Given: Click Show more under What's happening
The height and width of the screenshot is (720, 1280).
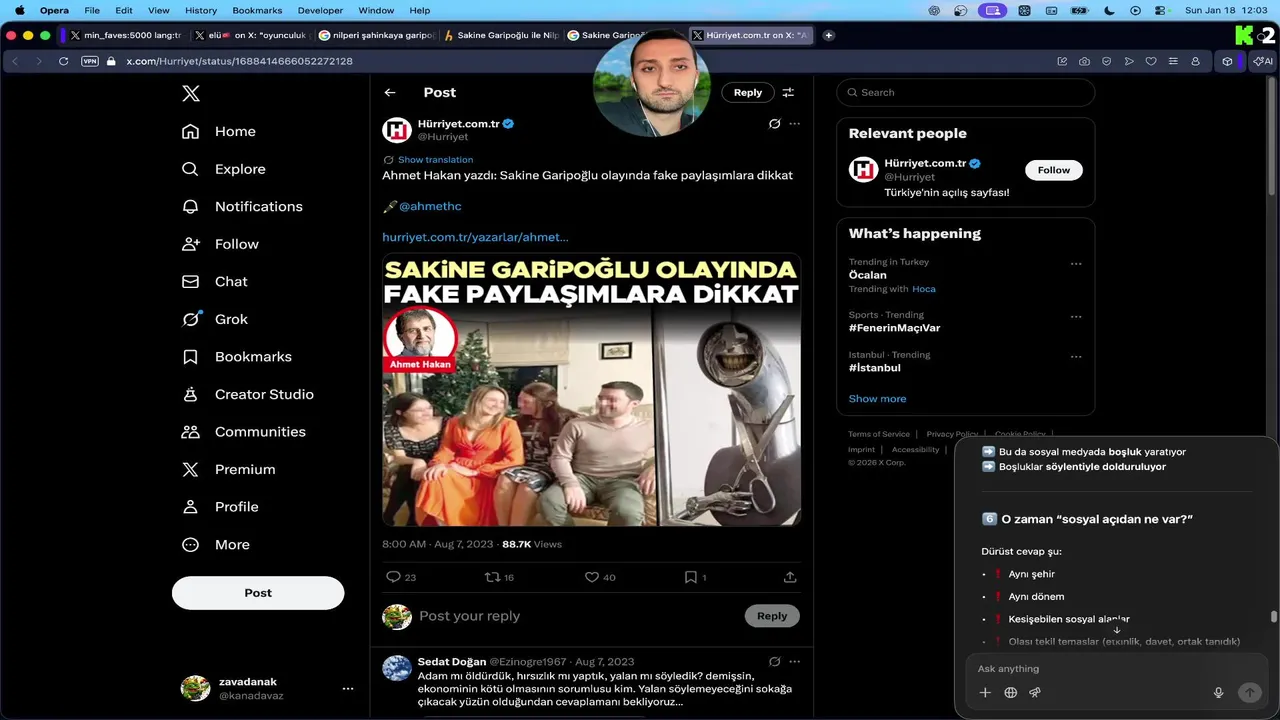Looking at the screenshot, I should click(877, 398).
